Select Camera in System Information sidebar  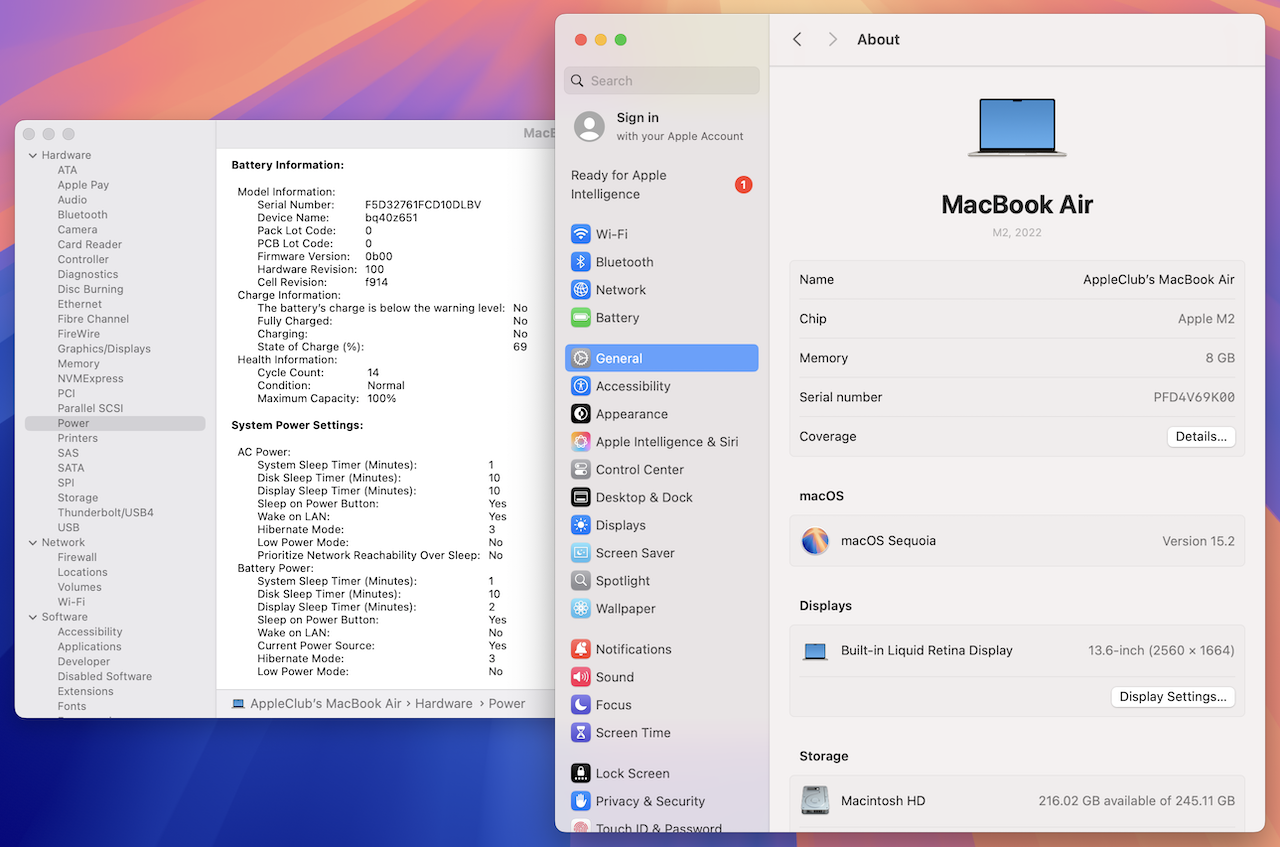(x=77, y=230)
